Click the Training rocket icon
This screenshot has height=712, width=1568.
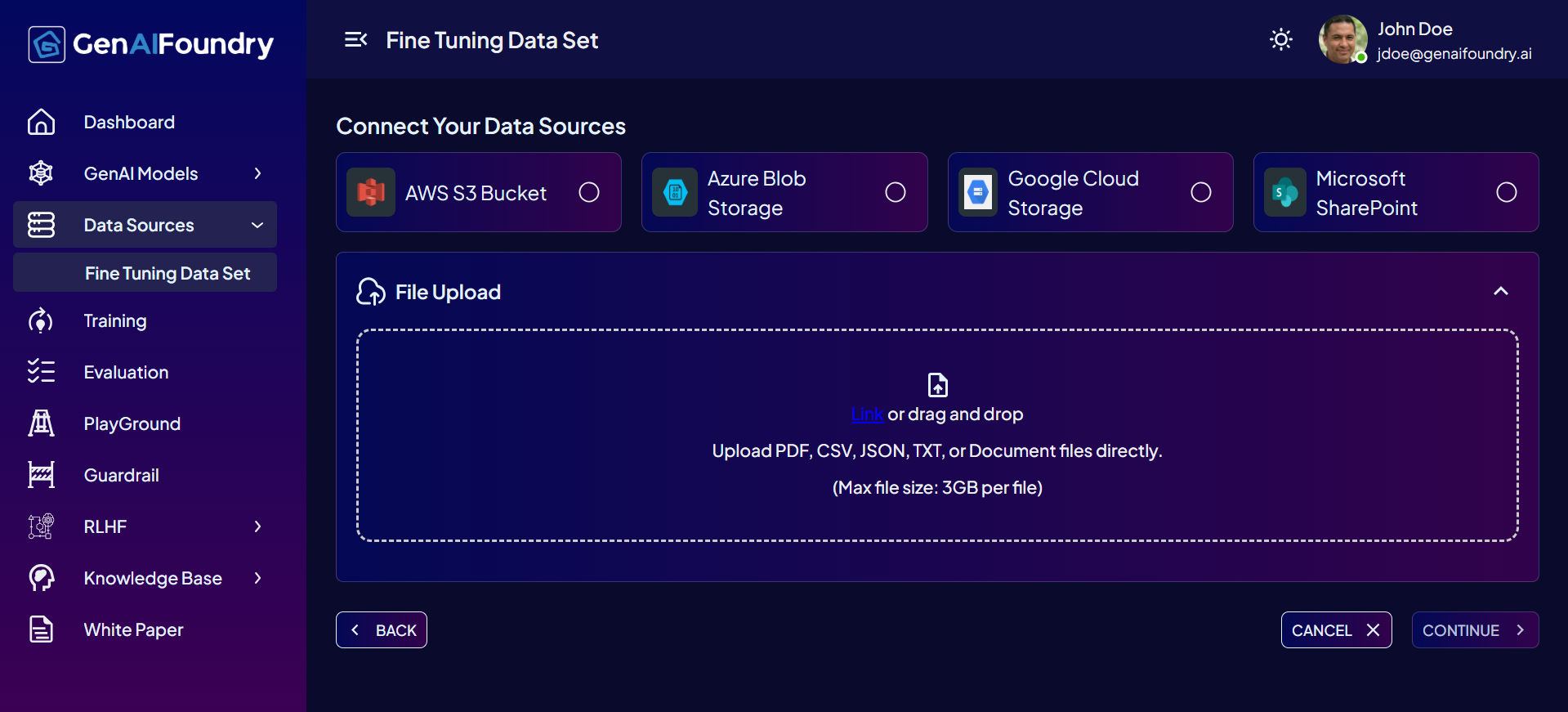[x=41, y=320]
